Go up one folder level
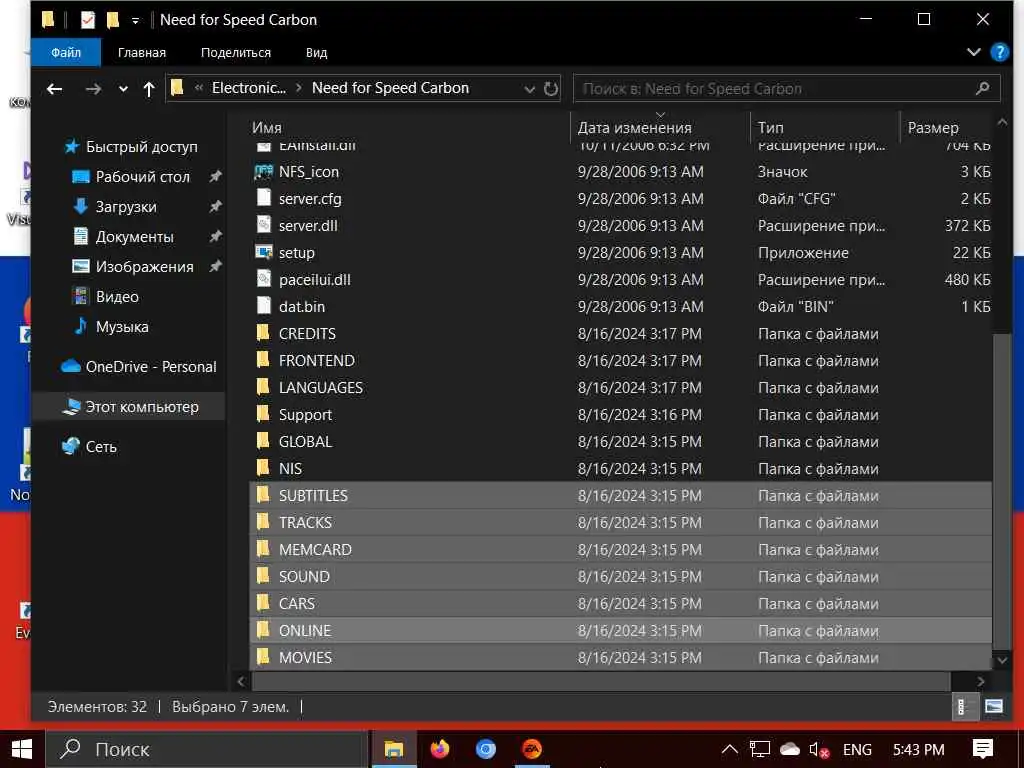The height and width of the screenshot is (768, 1024). (149, 89)
